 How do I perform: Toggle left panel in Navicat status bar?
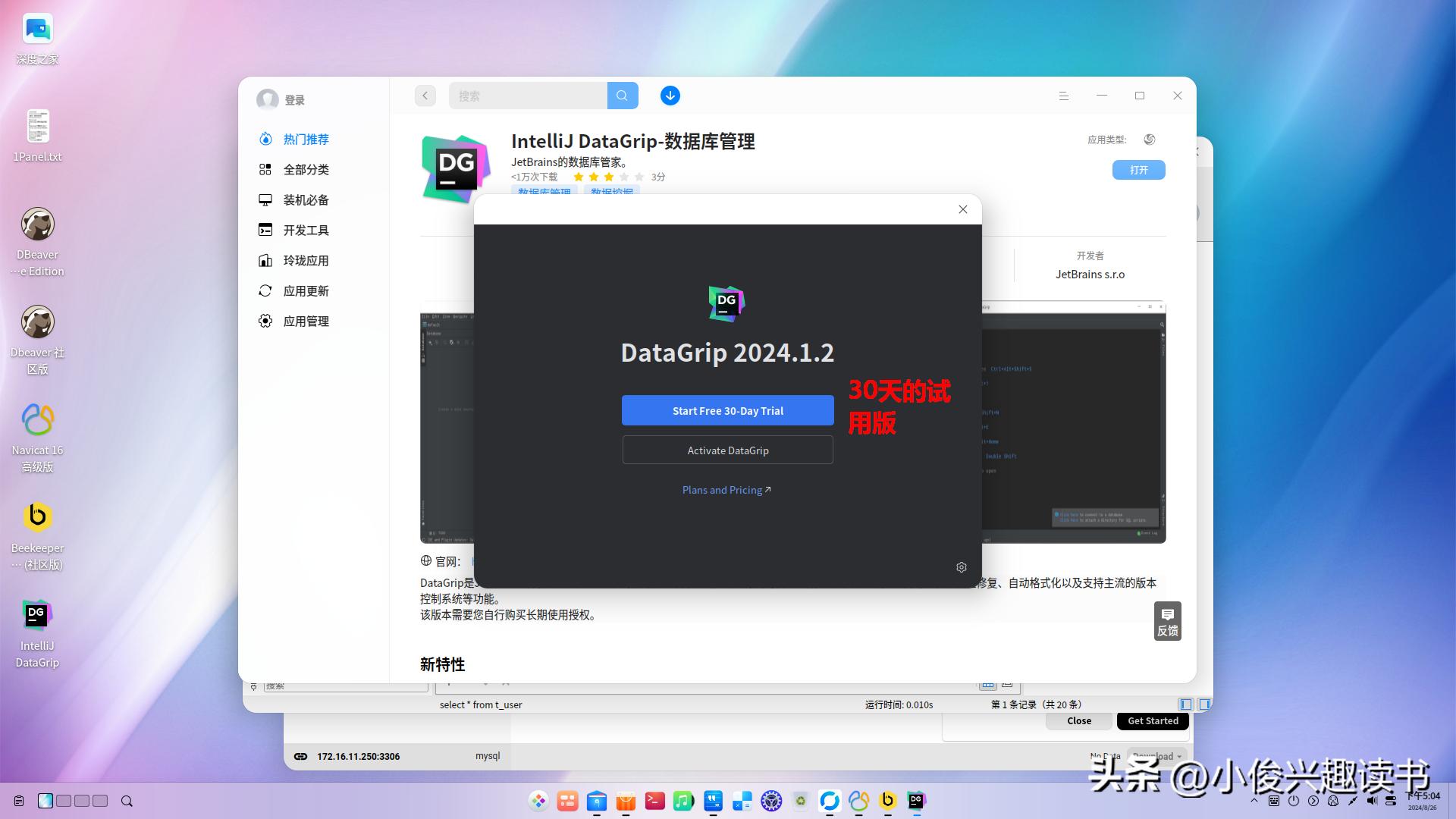pos(1186,704)
